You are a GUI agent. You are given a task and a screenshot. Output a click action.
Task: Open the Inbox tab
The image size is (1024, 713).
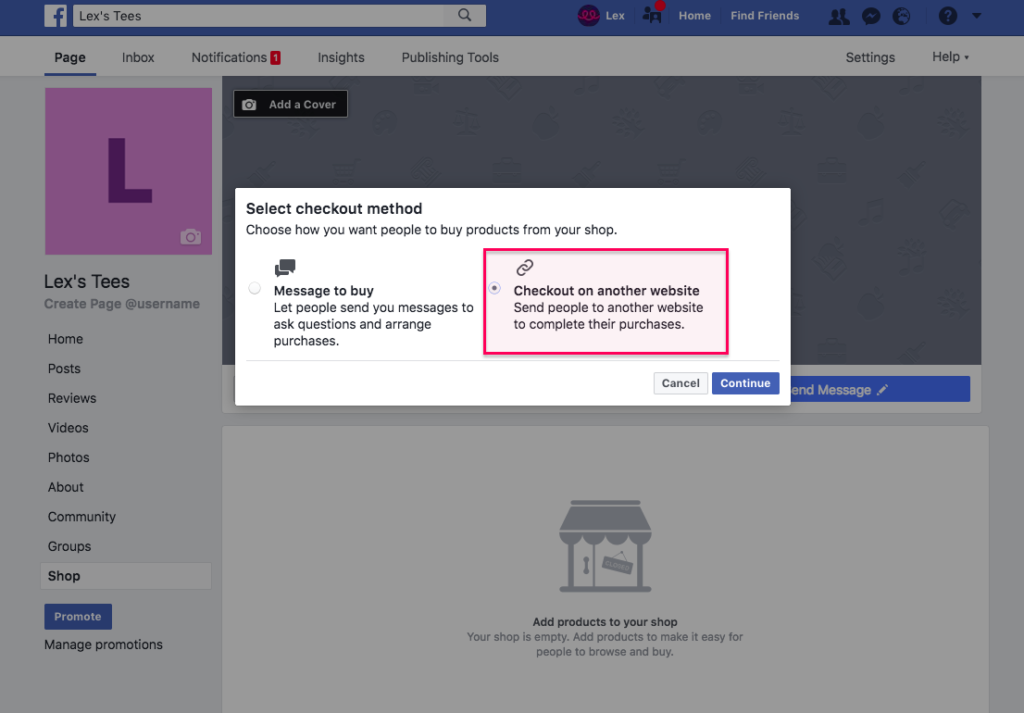pyautogui.click(x=138, y=57)
